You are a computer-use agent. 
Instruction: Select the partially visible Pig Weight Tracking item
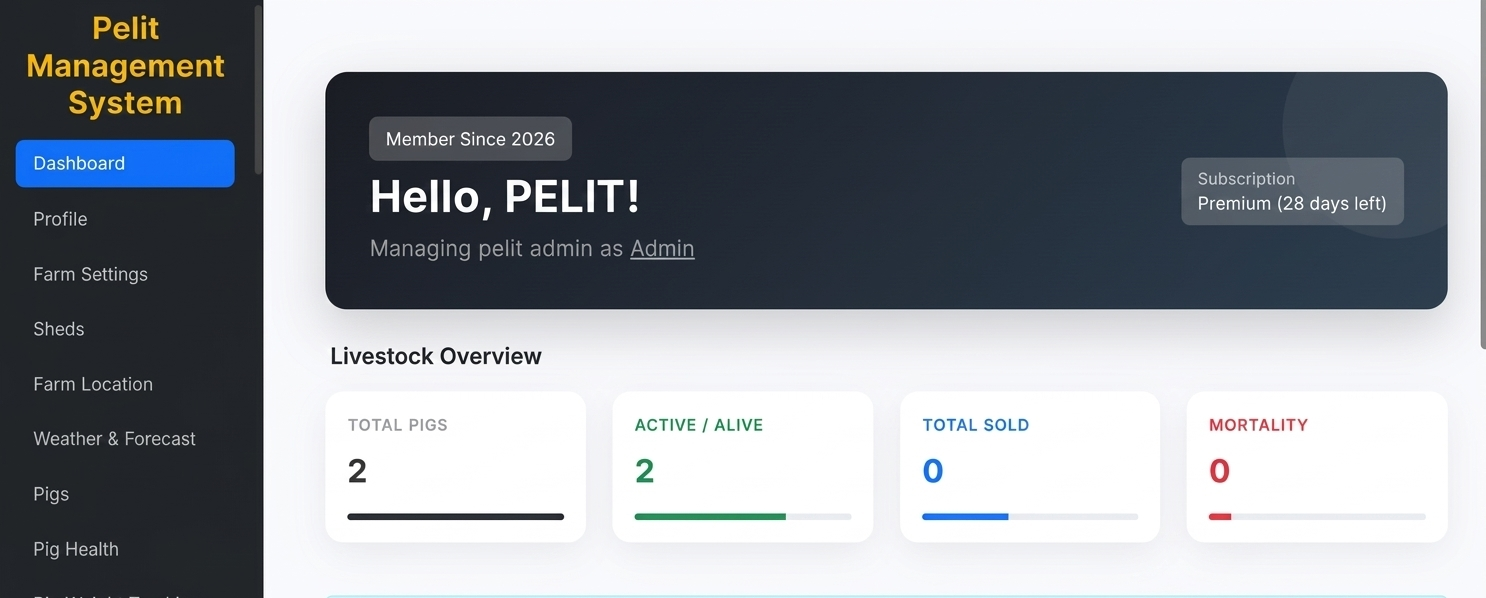point(105,592)
